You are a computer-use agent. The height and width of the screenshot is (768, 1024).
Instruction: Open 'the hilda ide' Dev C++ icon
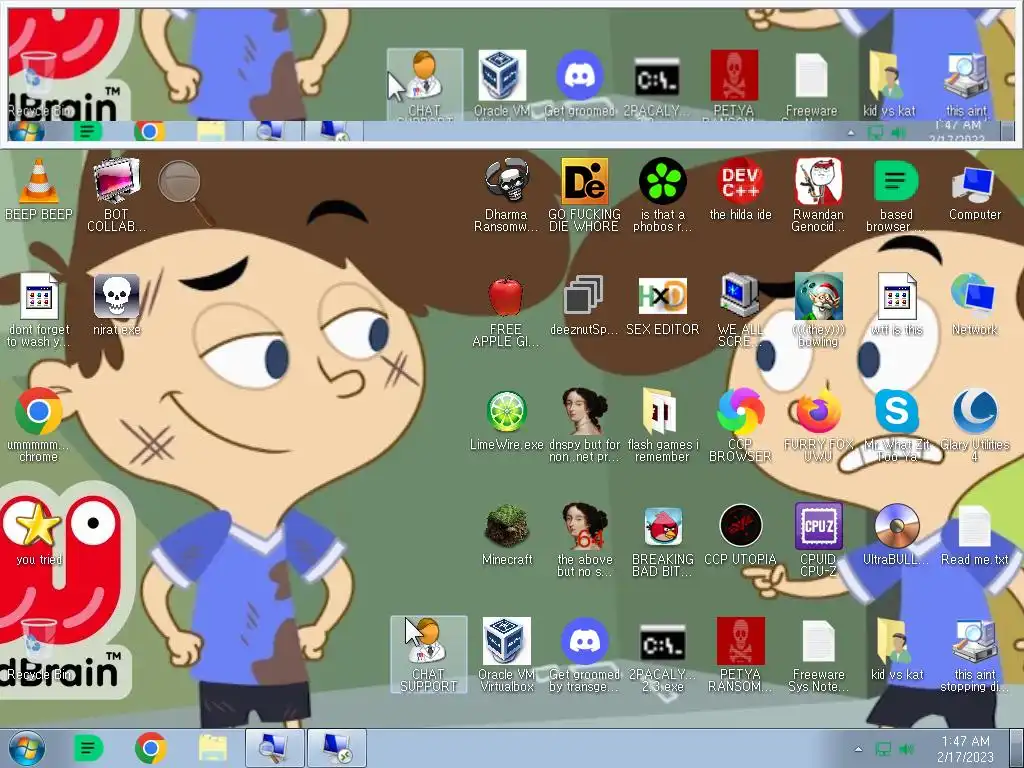click(x=741, y=189)
